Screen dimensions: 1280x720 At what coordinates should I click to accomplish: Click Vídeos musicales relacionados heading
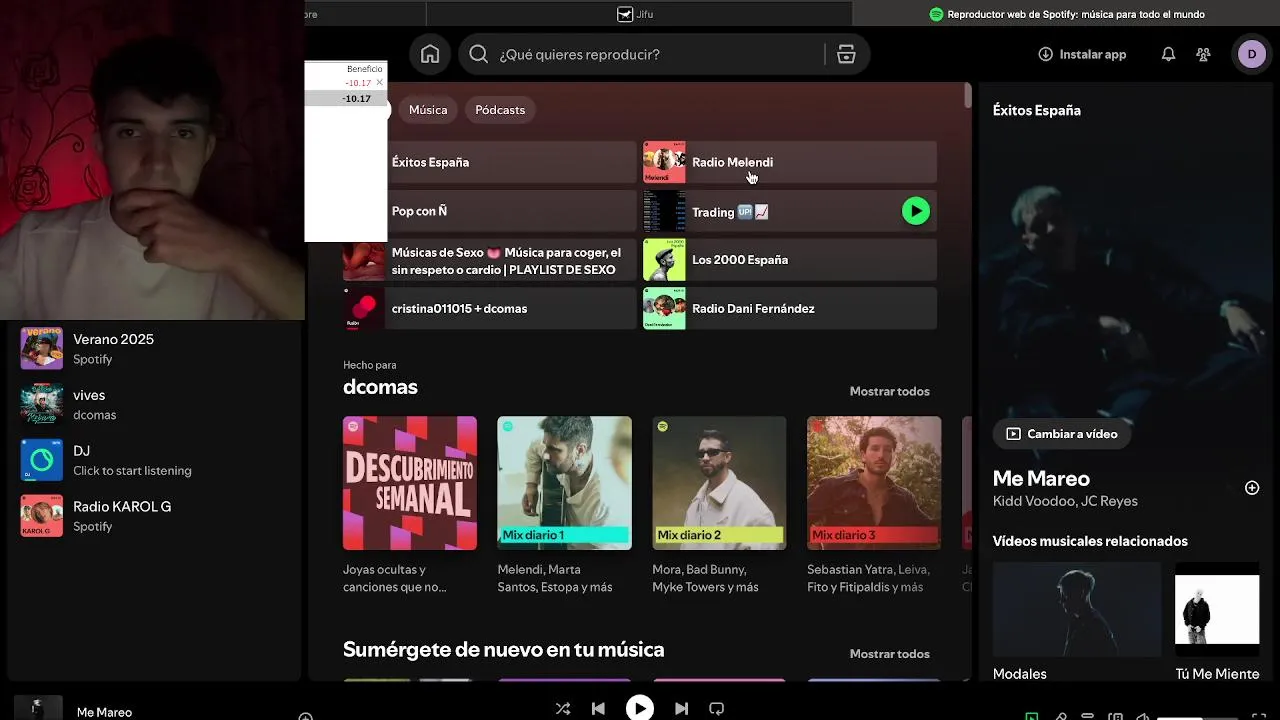[1090, 541]
